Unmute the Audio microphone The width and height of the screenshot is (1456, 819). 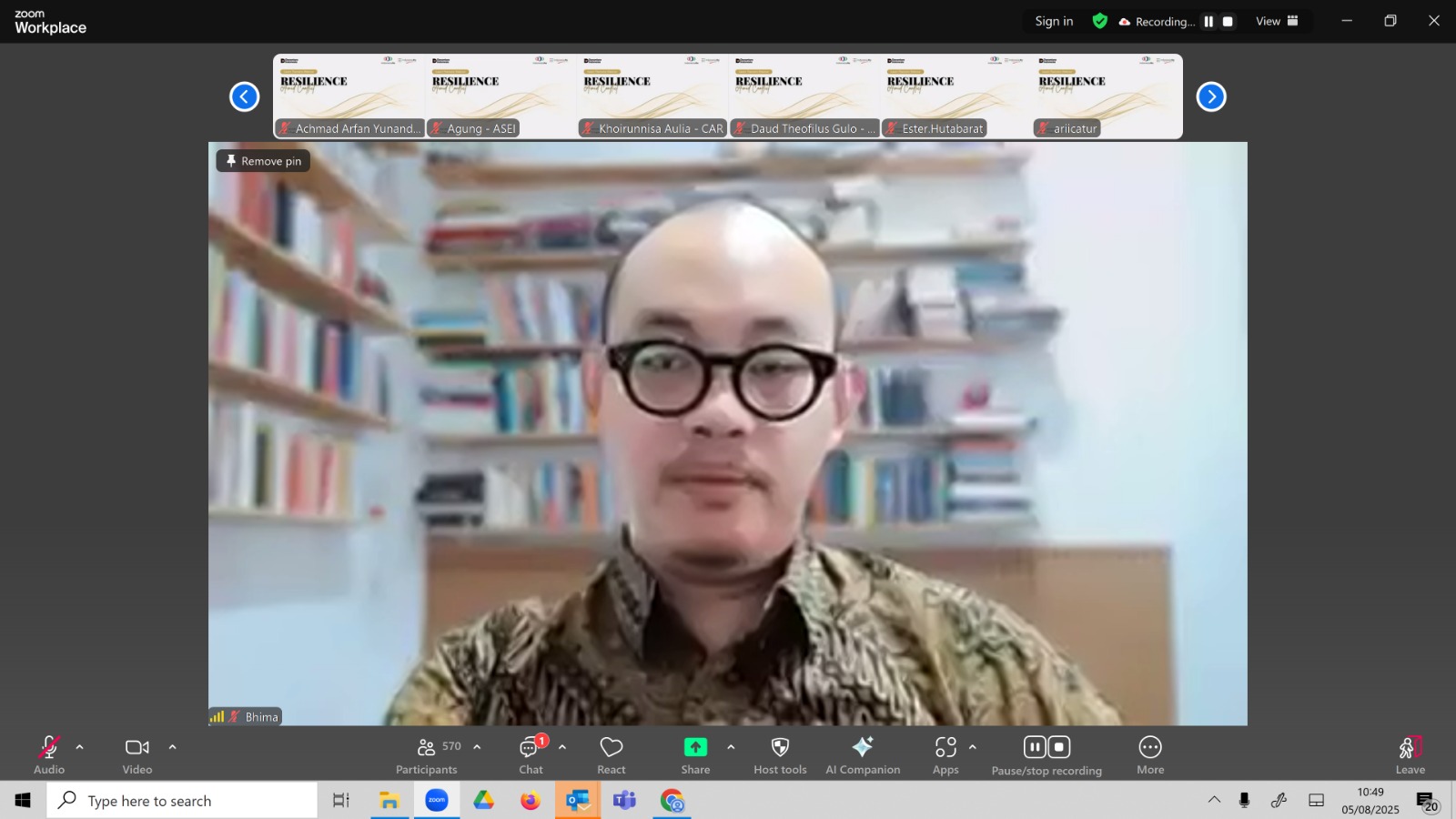click(49, 755)
